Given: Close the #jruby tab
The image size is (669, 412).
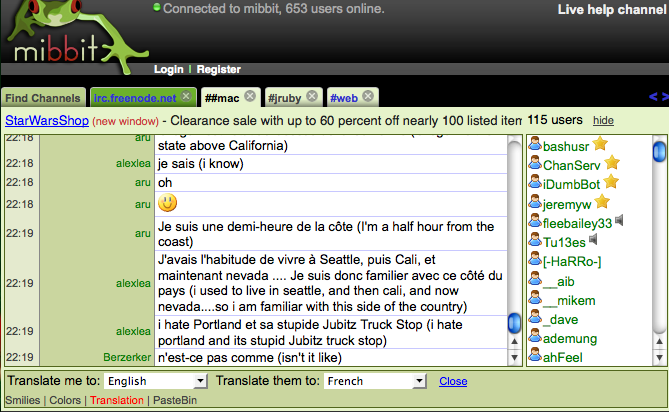Looking at the screenshot, I should 312,96.
